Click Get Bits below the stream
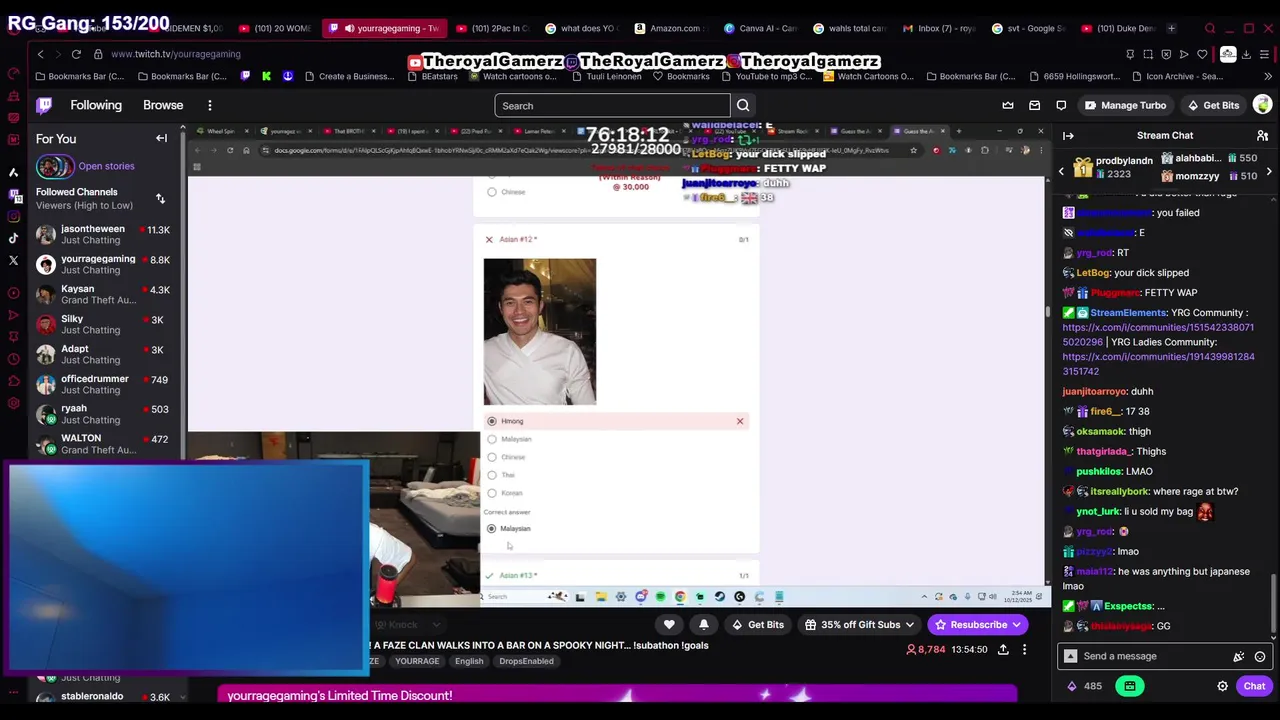The width and height of the screenshot is (1280, 720). pos(757,624)
